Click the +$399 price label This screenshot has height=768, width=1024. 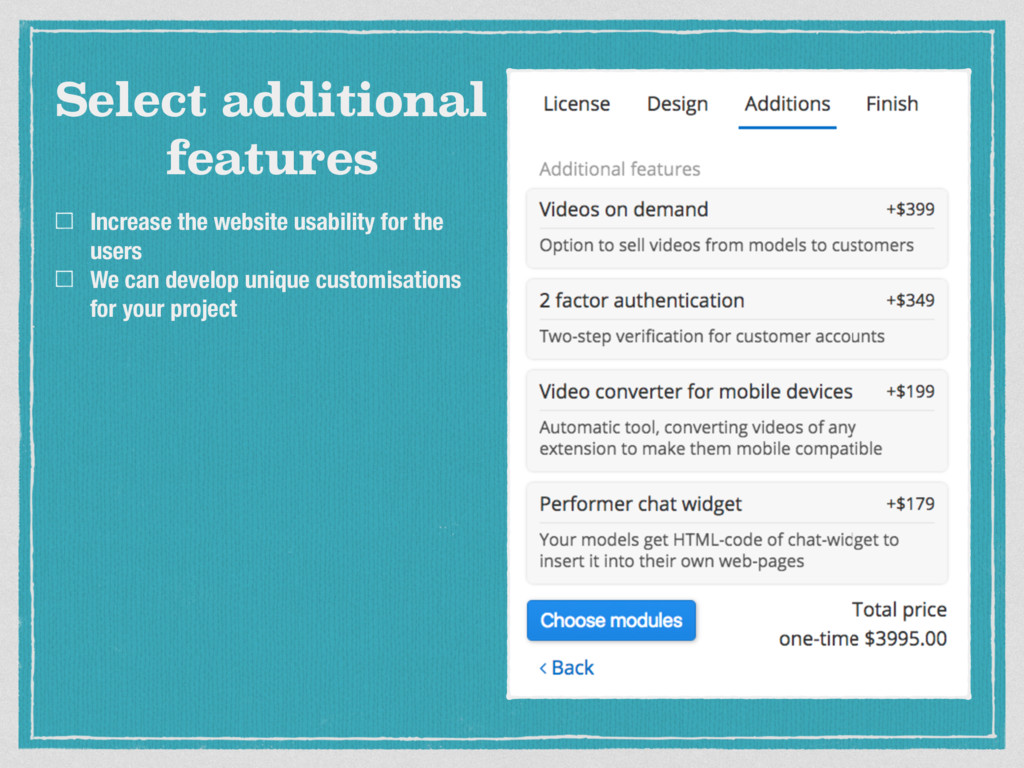click(x=910, y=210)
